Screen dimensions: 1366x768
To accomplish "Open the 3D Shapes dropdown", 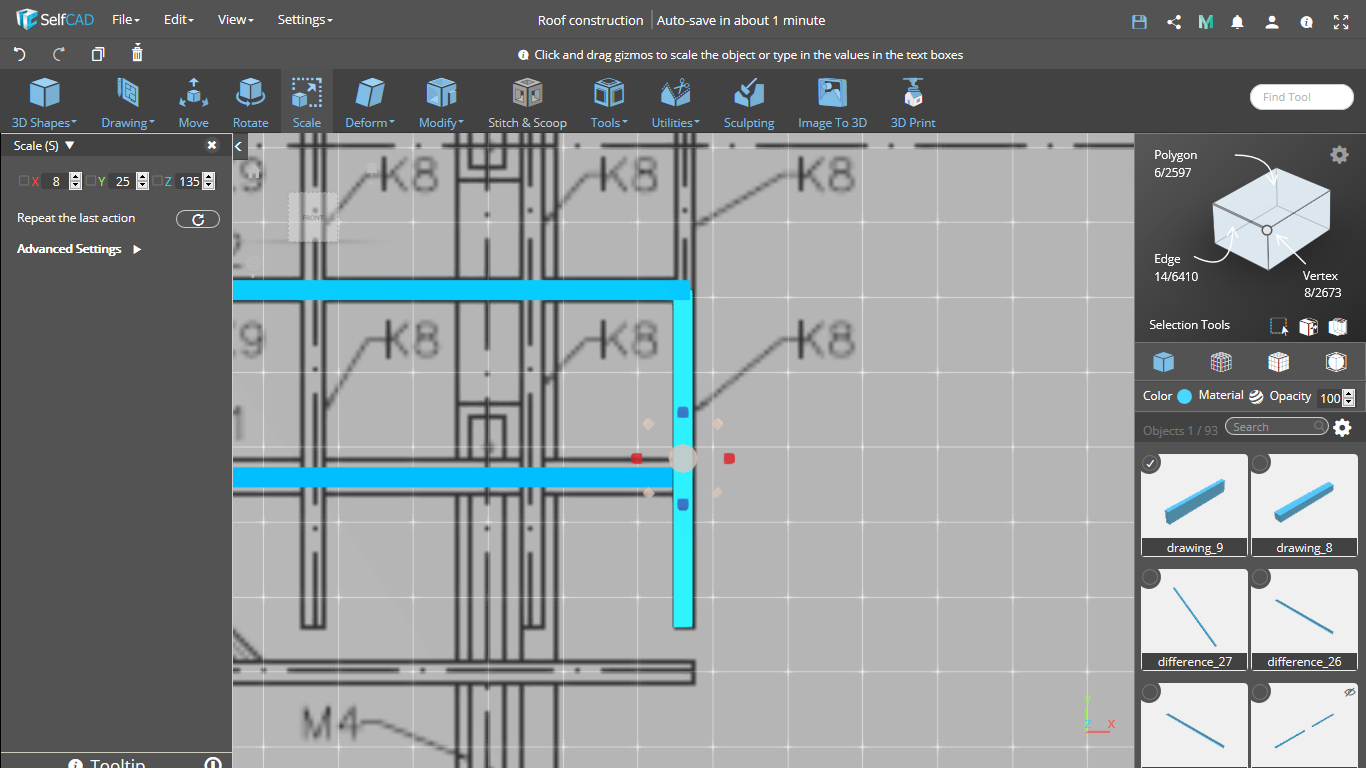I will tap(42, 102).
